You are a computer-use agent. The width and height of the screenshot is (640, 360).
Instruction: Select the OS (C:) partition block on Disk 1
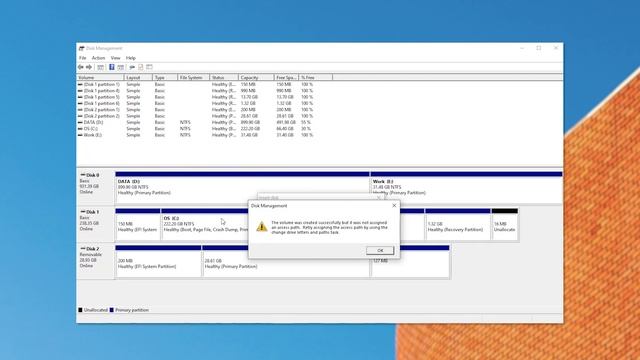coord(204,224)
